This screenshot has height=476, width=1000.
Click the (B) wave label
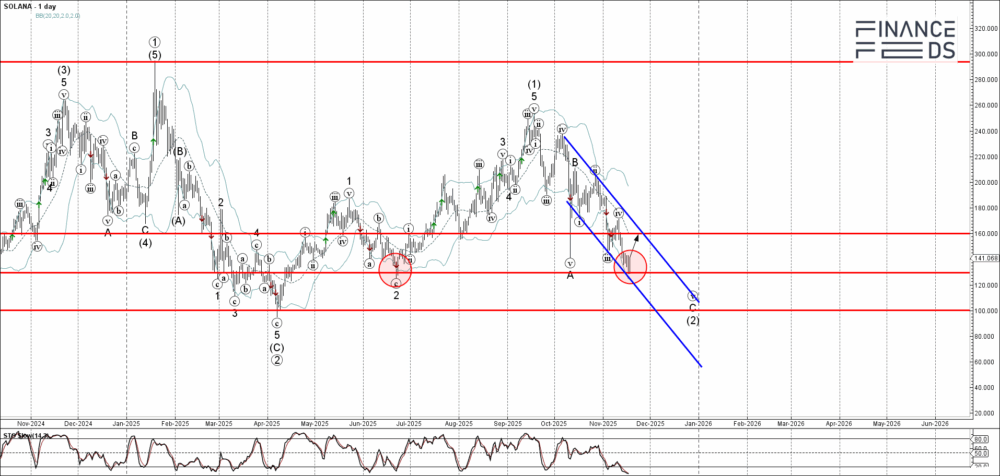pyautogui.click(x=180, y=152)
